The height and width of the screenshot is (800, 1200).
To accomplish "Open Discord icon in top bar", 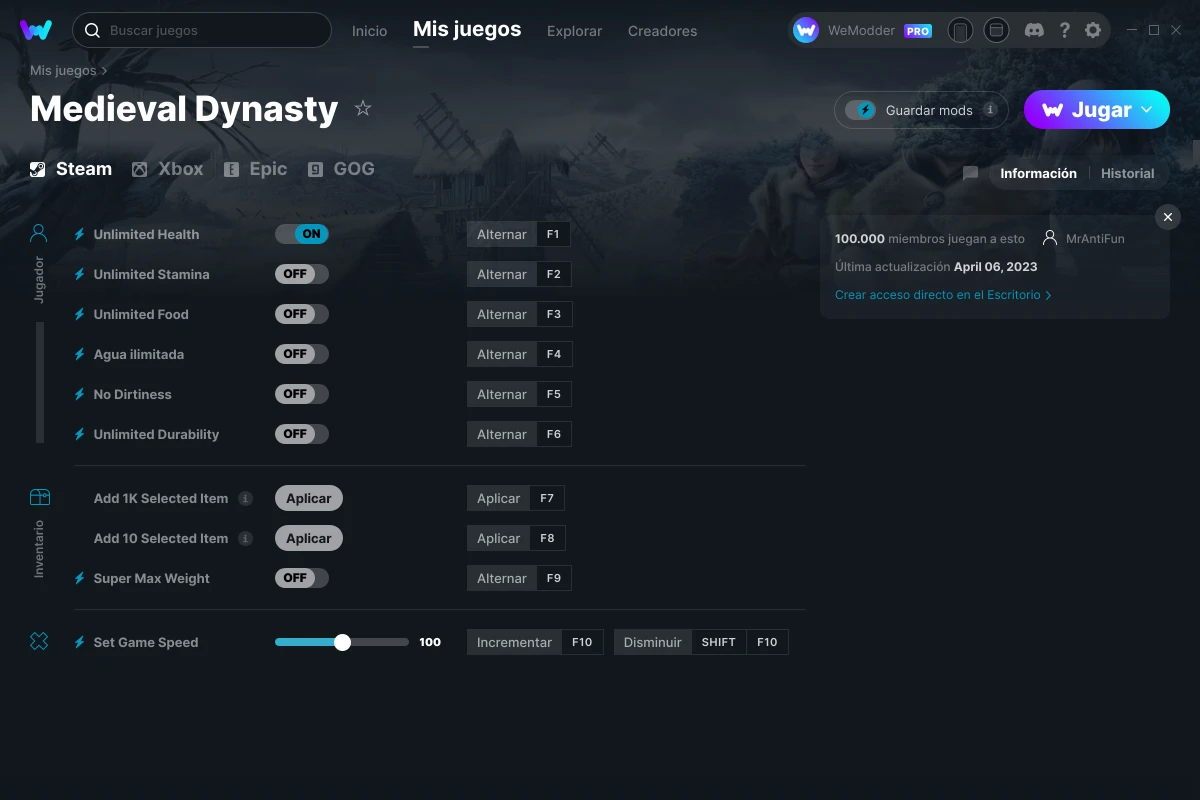I will (1035, 30).
